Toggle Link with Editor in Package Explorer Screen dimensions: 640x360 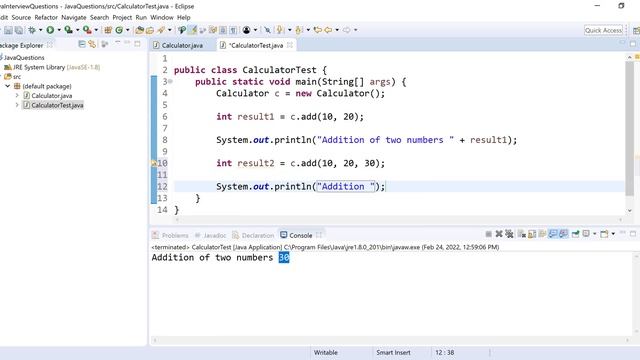point(92,44)
